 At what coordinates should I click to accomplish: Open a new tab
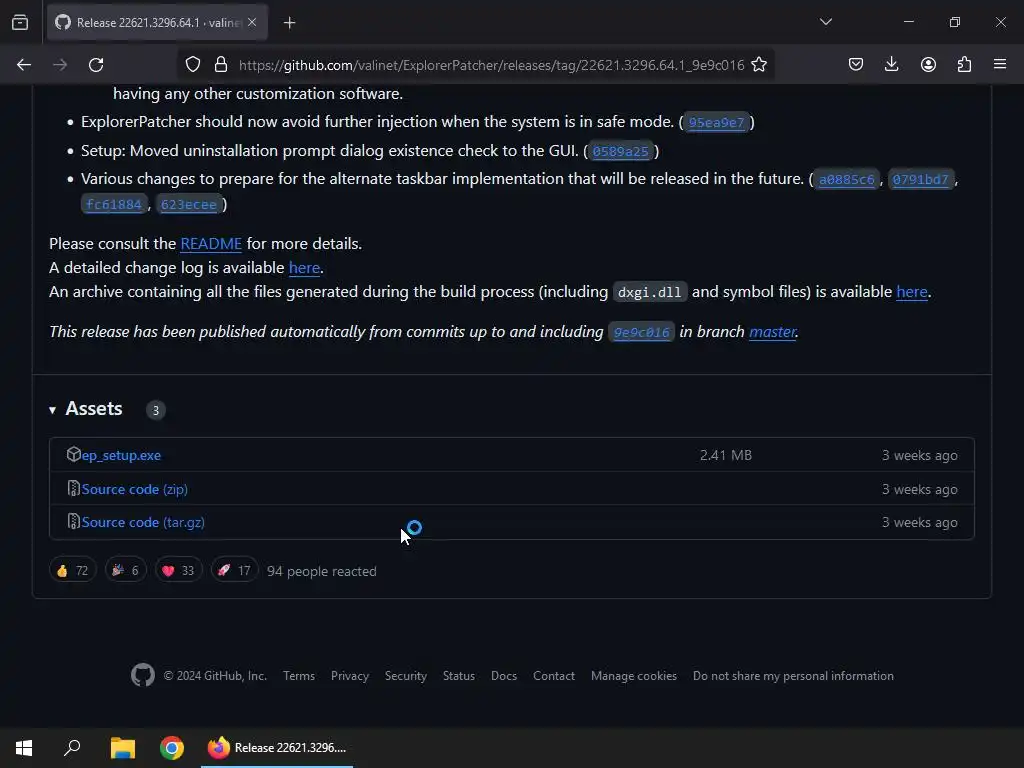pyautogui.click(x=289, y=23)
